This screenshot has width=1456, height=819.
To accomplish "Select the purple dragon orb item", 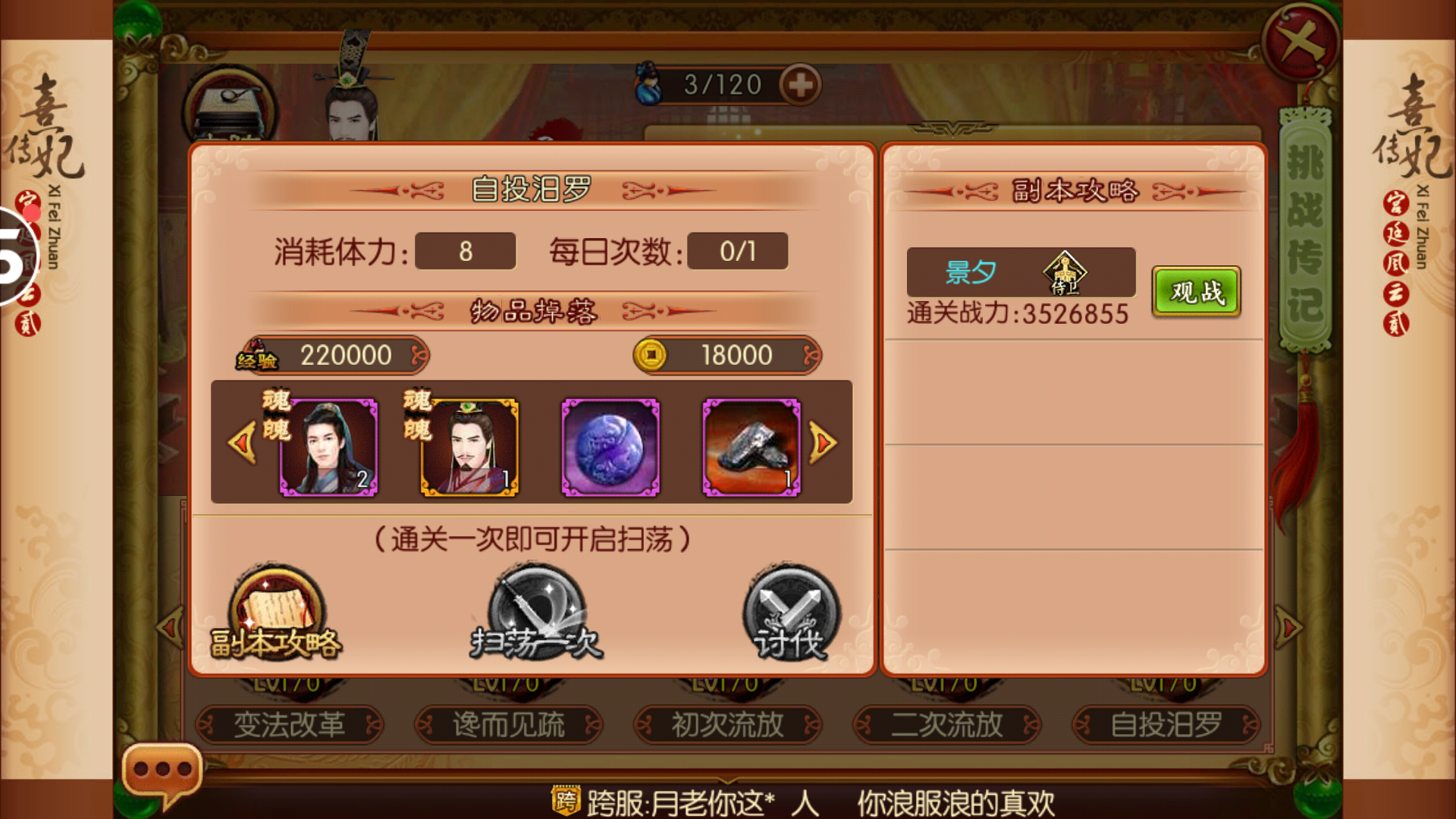I will [x=610, y=447].
